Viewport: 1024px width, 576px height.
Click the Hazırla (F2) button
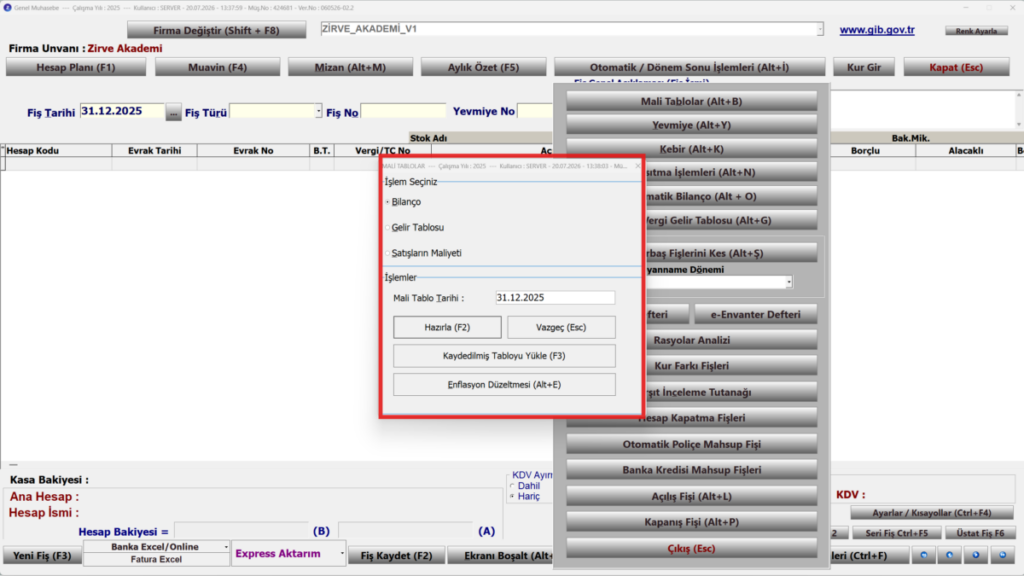pyautogui.click(x=447, y=327)
